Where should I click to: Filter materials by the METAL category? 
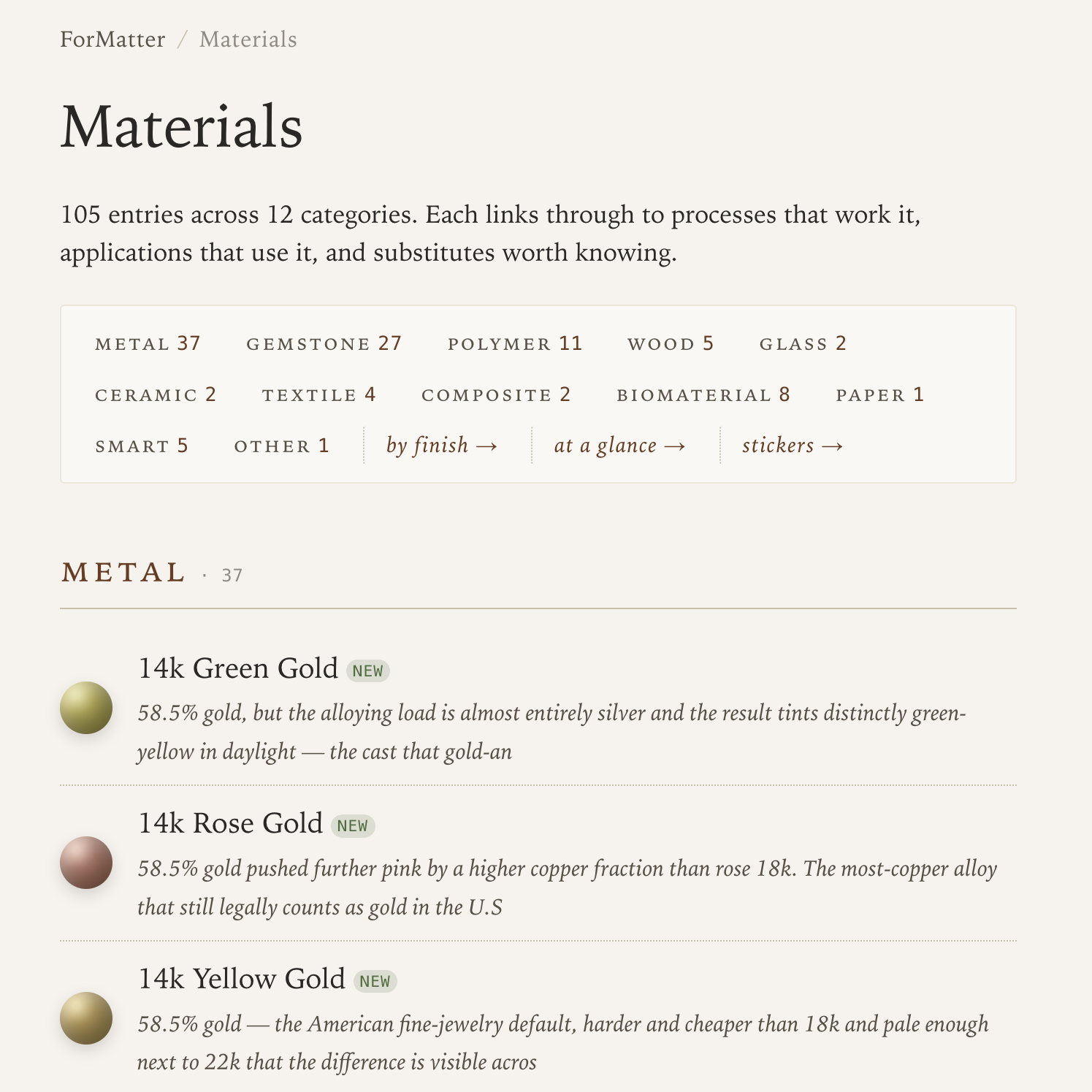pos(147,343)
